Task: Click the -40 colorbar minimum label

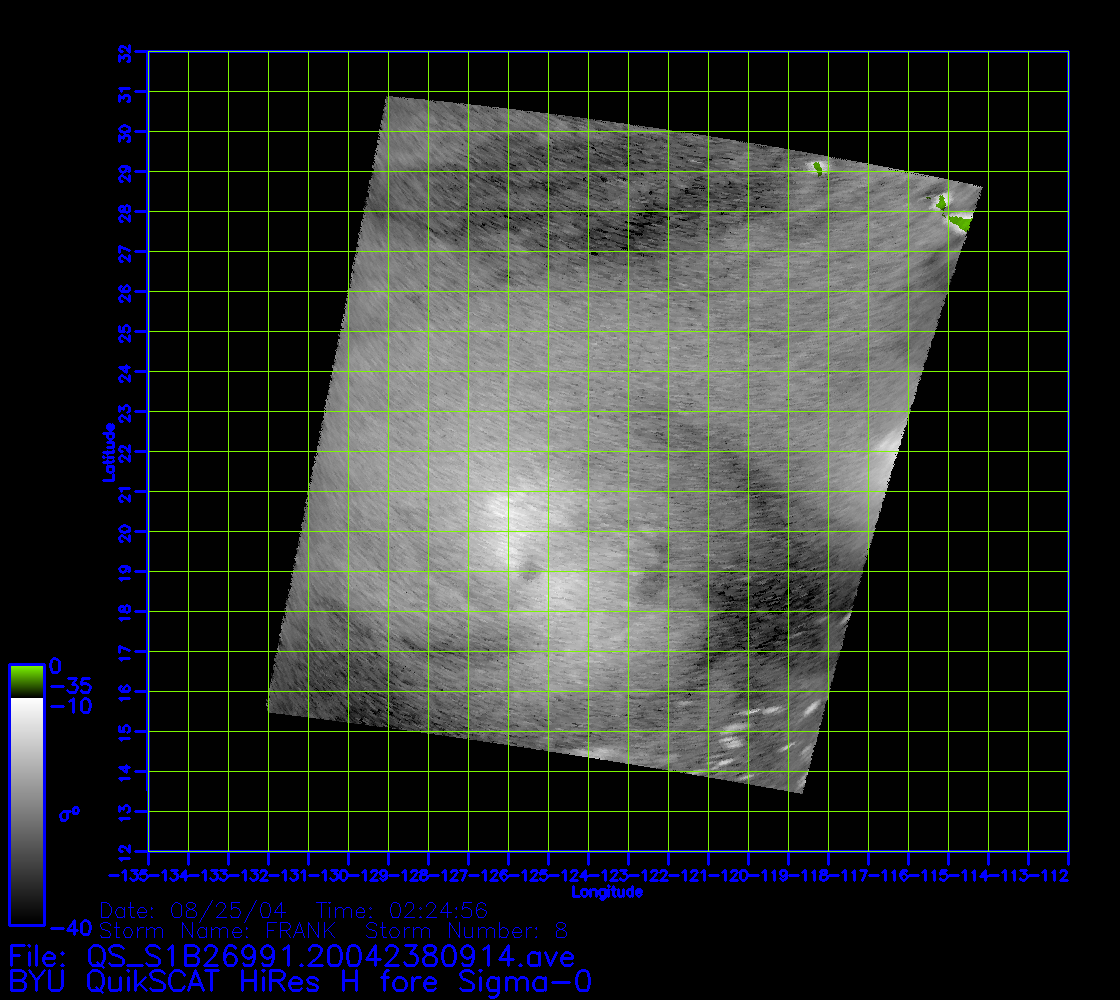Action: [x=68, y=925]
